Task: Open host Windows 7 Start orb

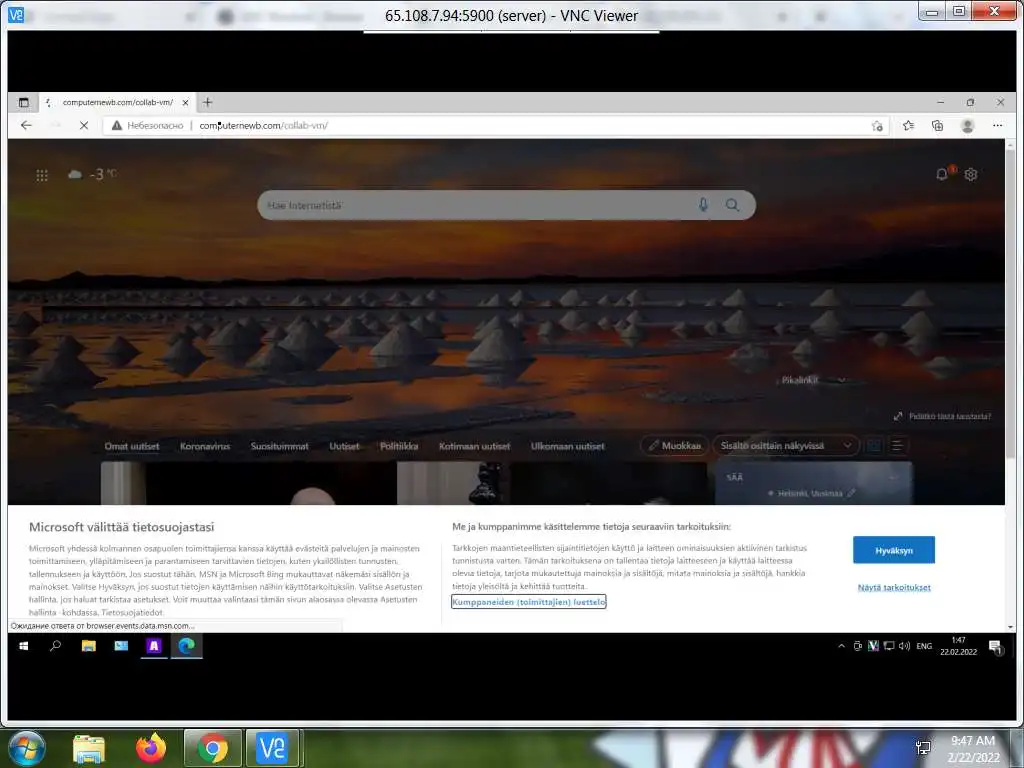Action: (x=26, y=748)
